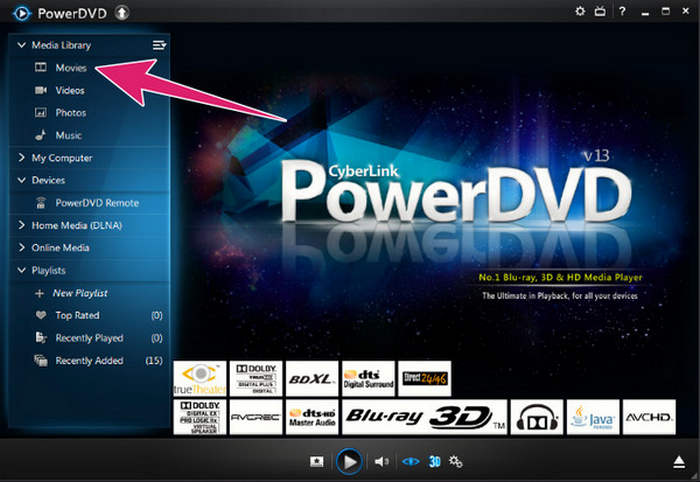Open the settings gear in the title bar
The image size is (700, 482).
580,11
